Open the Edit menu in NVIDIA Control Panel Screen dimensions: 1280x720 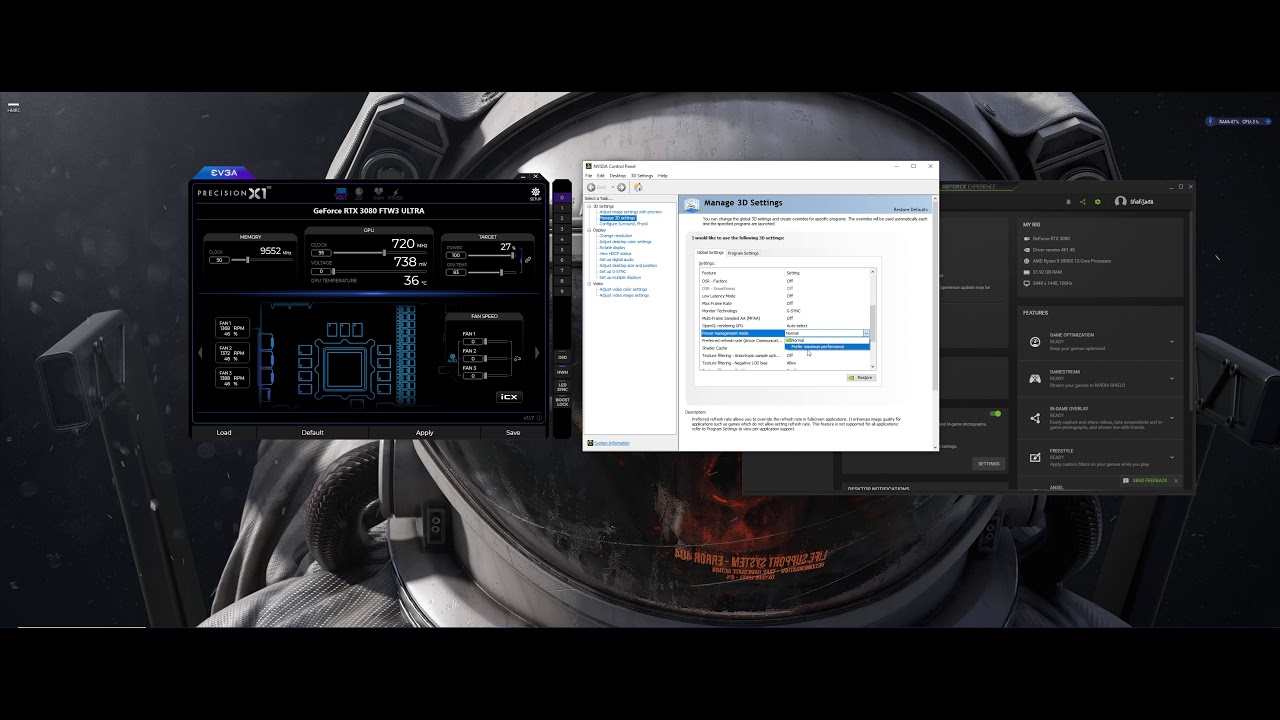pos(601,176)
